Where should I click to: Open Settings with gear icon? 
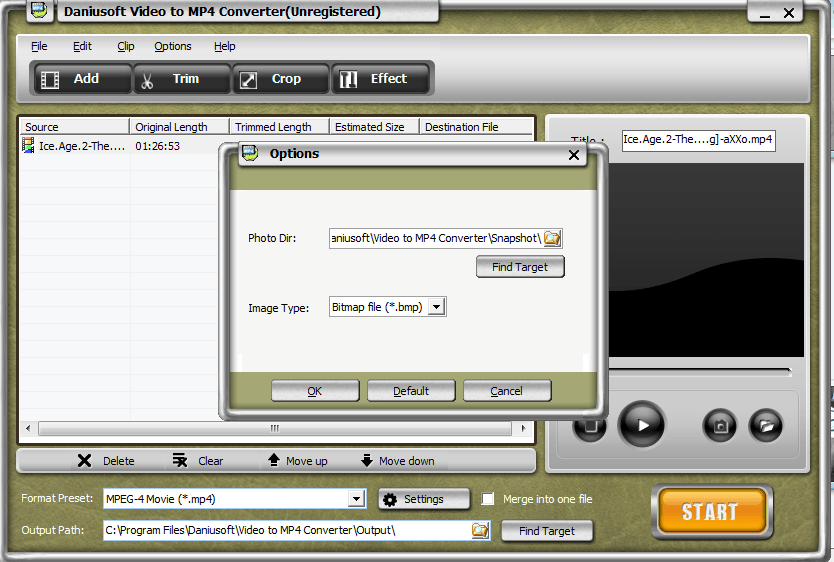click(x=424, y=499)
